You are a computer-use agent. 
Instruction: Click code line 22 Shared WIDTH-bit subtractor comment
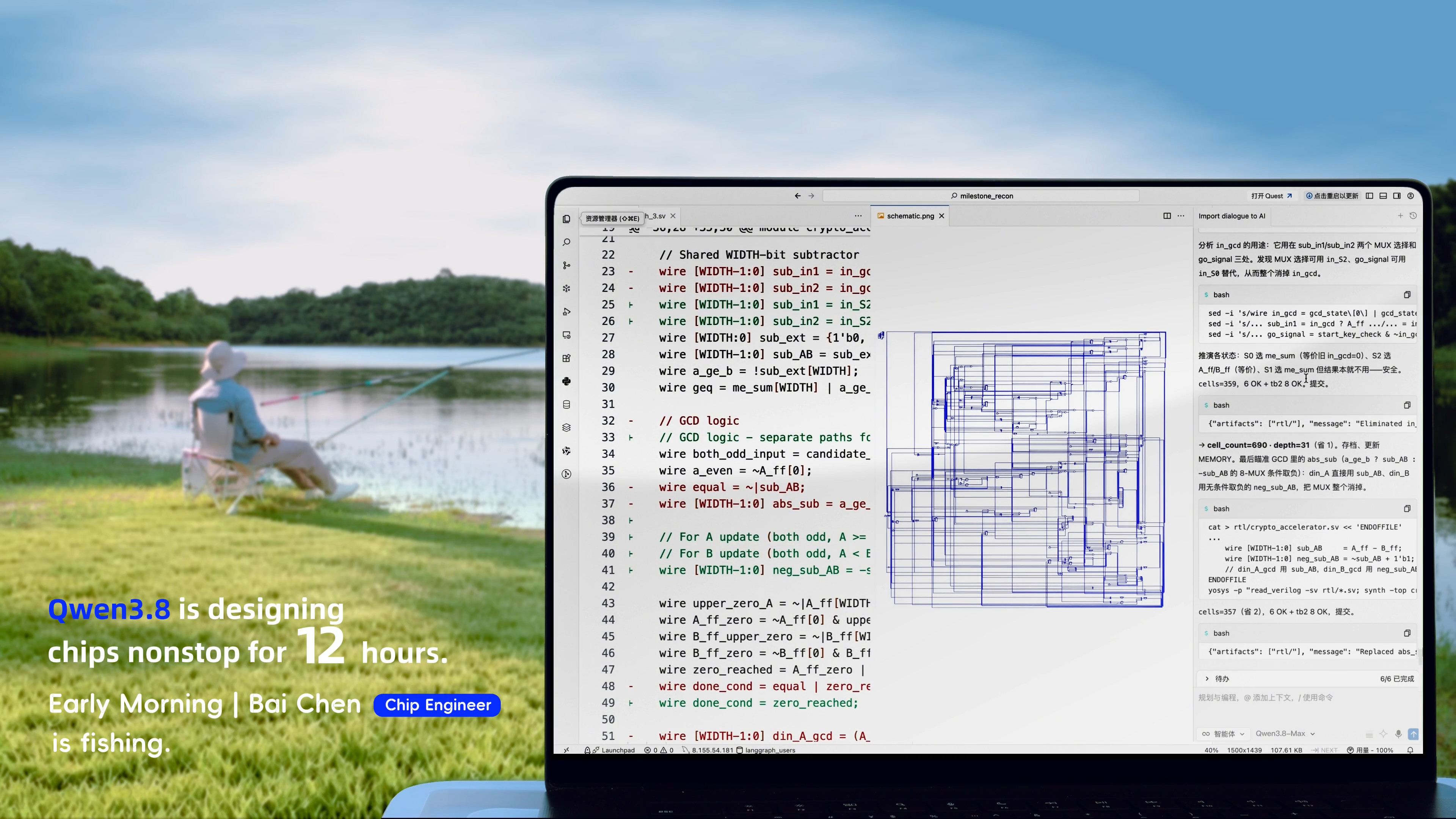point(758,254)
